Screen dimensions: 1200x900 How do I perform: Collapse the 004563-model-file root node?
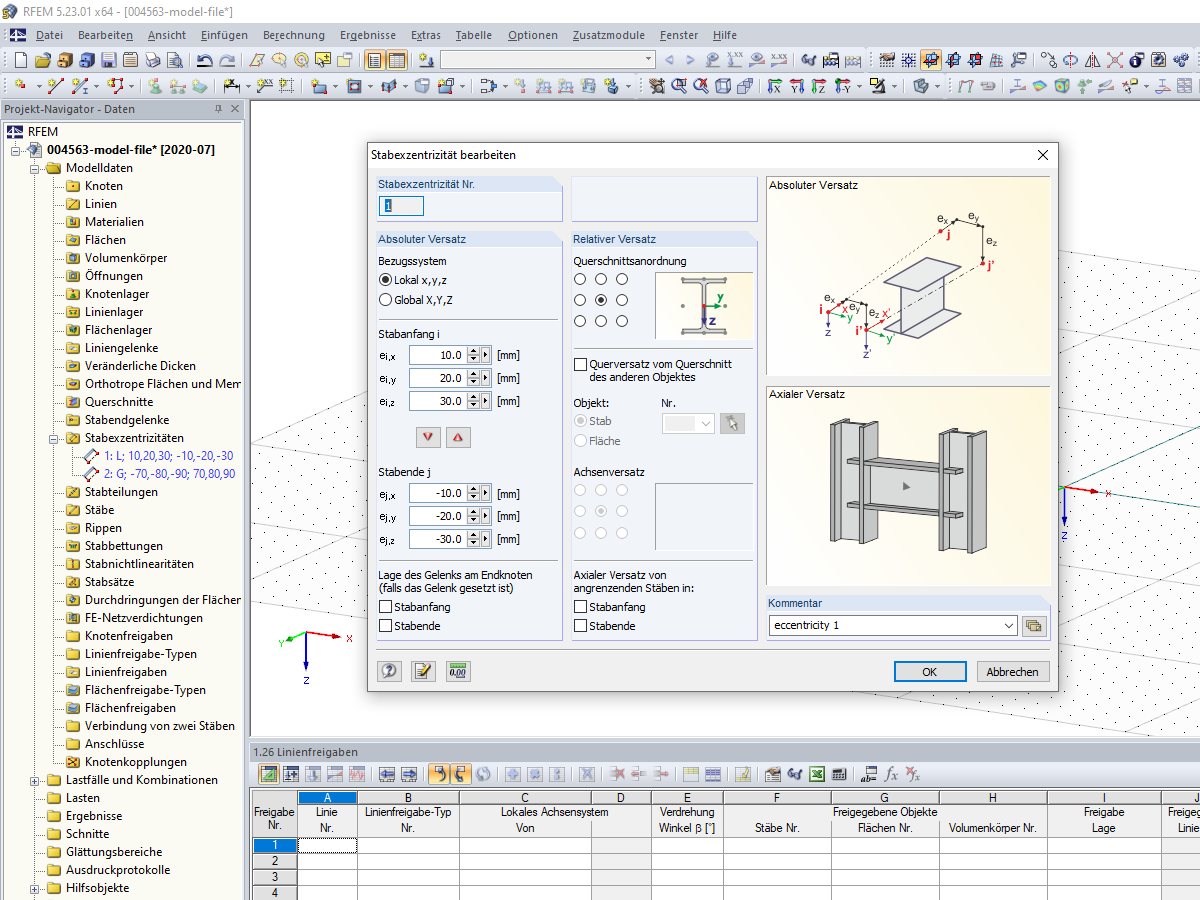coord(17,150)
